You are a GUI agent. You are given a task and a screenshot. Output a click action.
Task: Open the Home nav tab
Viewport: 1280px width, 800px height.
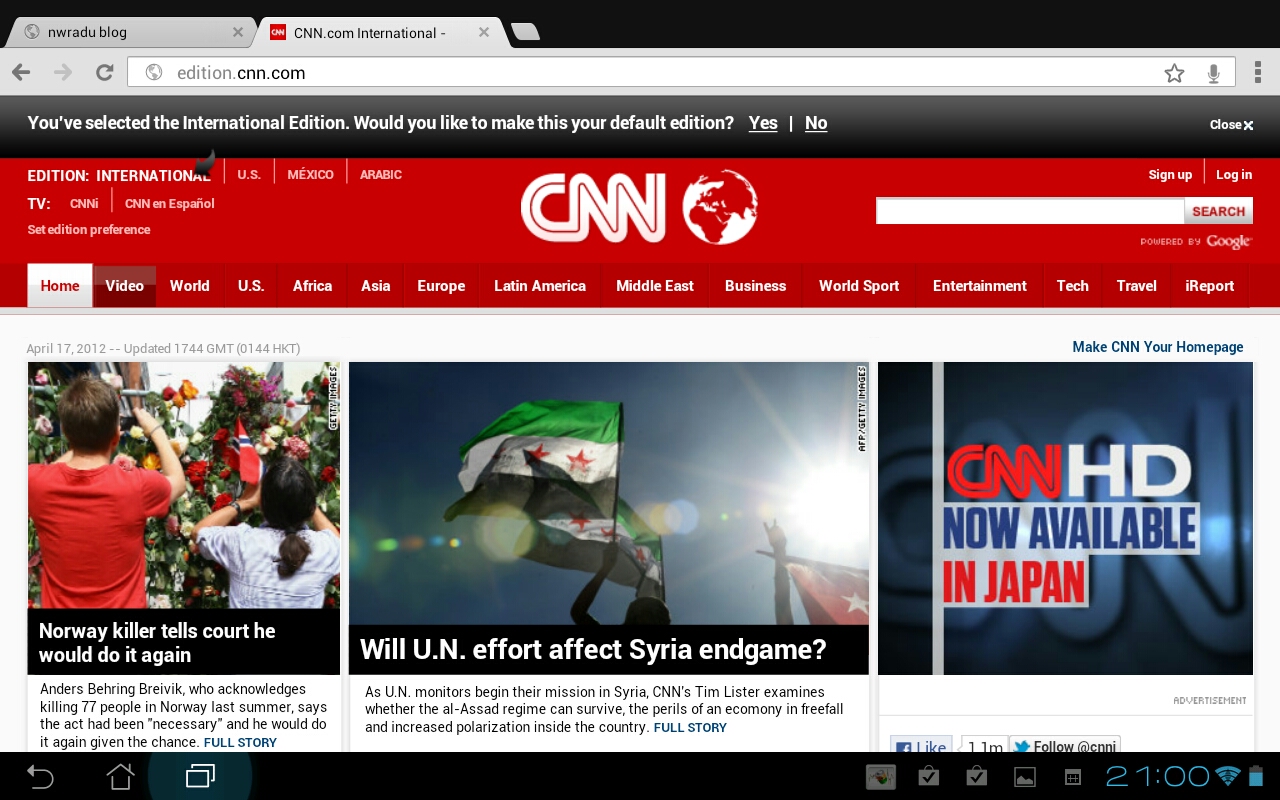60,285
